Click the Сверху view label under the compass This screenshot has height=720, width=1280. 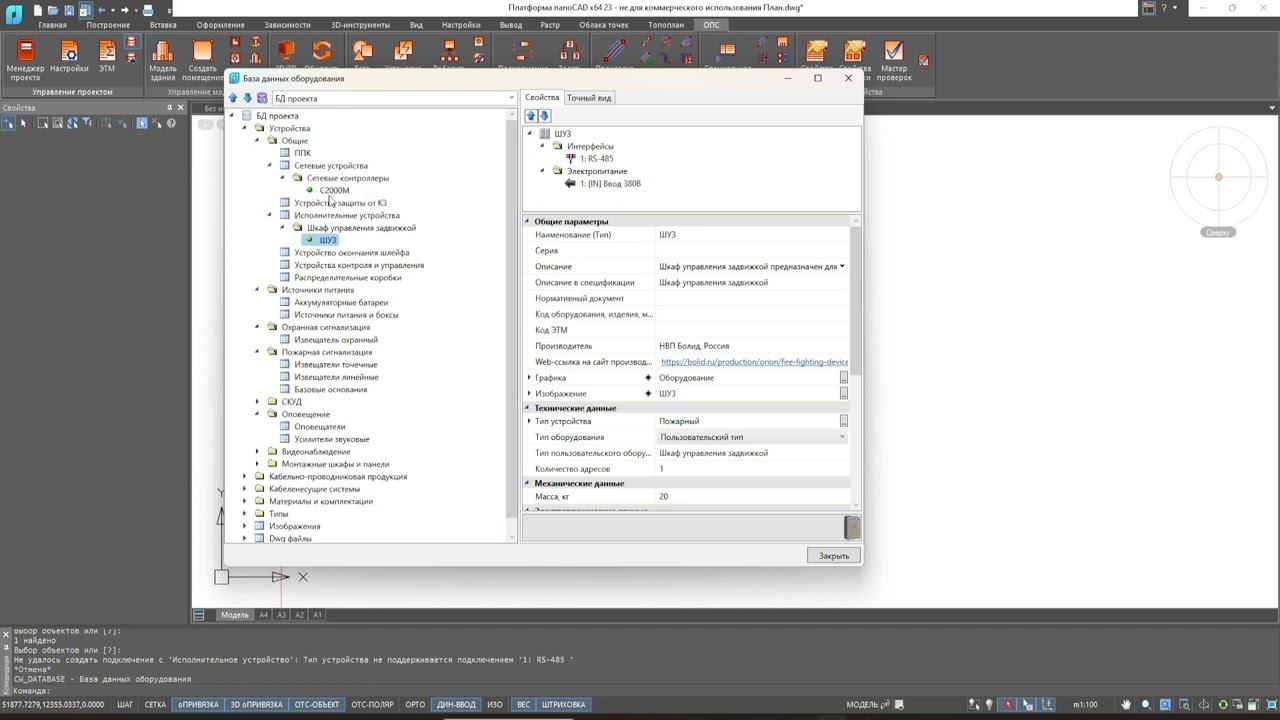1218,232
